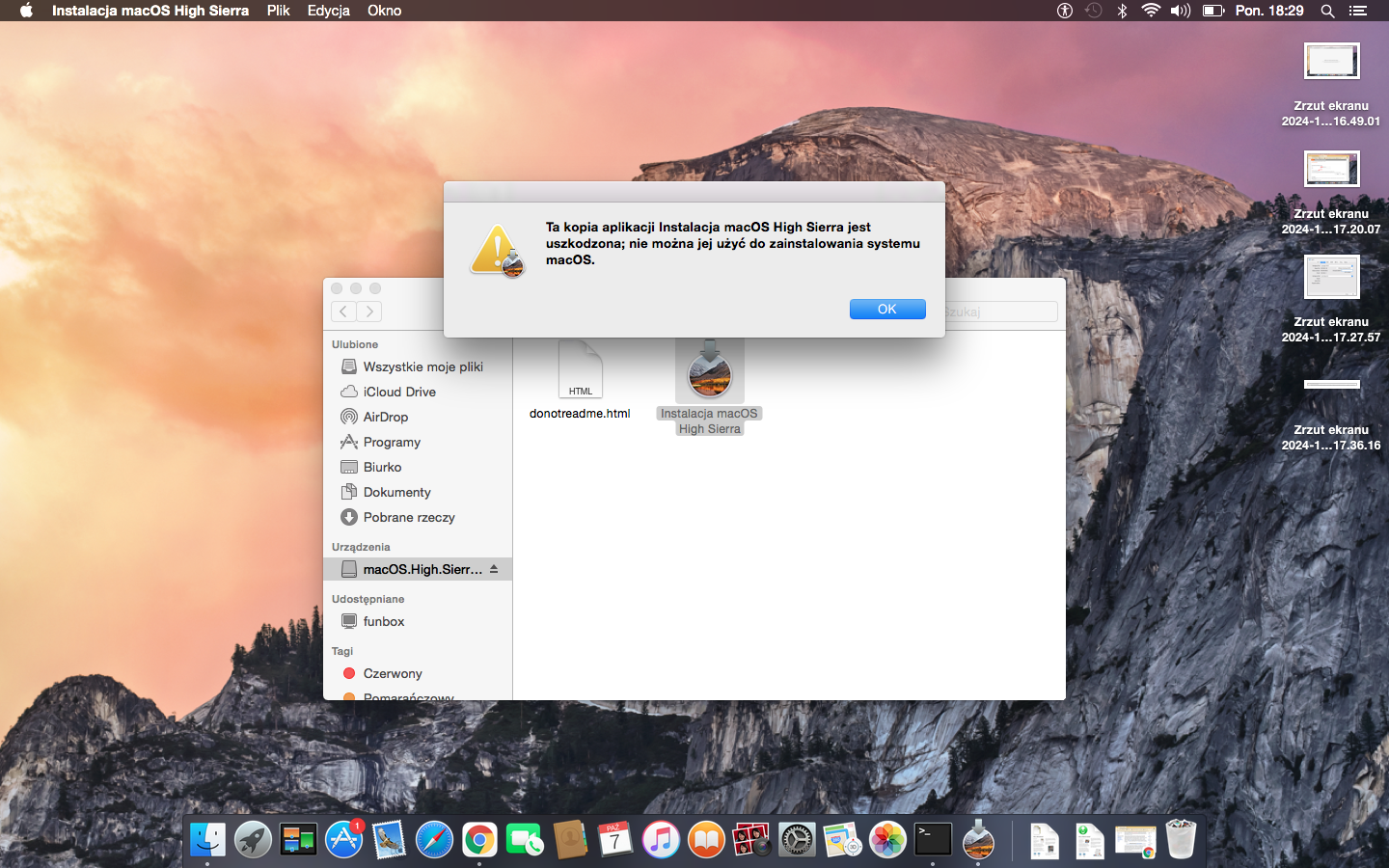
Task: Open Google Chrome from the Dock
Action: coord(479,840)
